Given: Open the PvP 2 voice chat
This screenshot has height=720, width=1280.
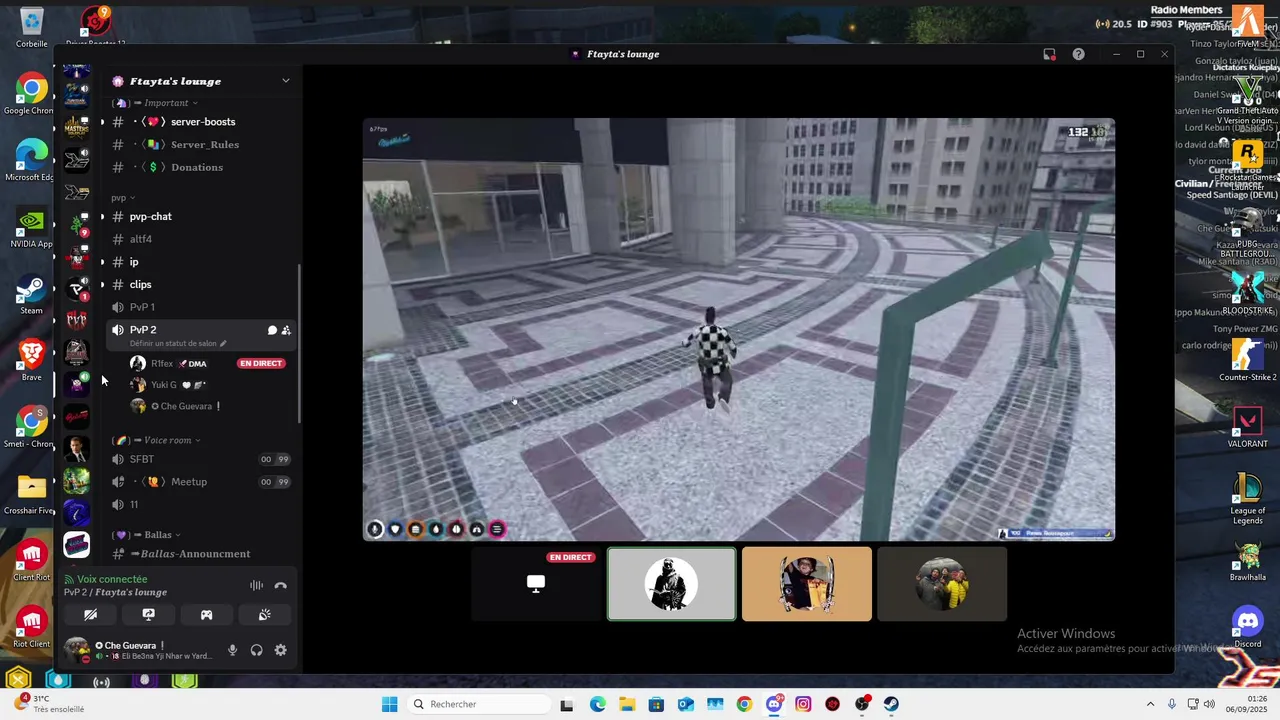Looking at the screenshot, I should [x=272, y=330].
